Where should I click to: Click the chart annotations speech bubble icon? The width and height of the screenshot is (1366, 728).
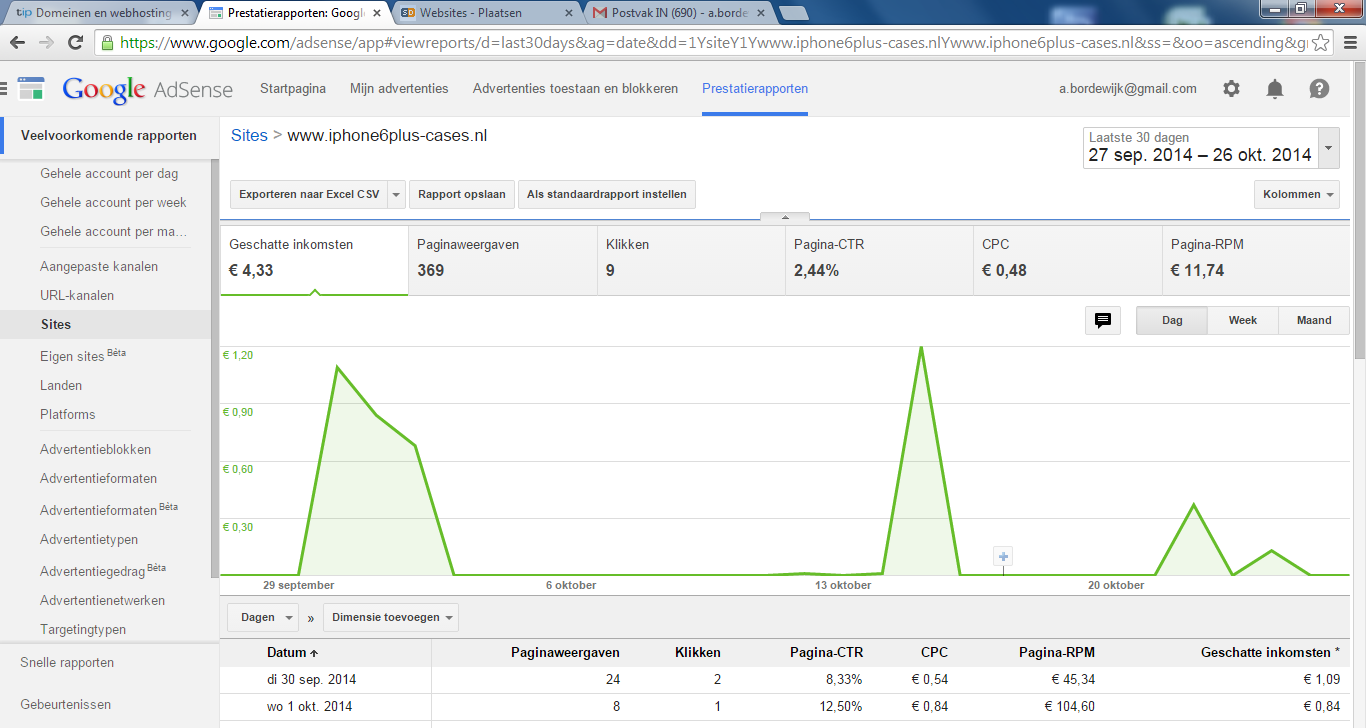pos(1103,320)
